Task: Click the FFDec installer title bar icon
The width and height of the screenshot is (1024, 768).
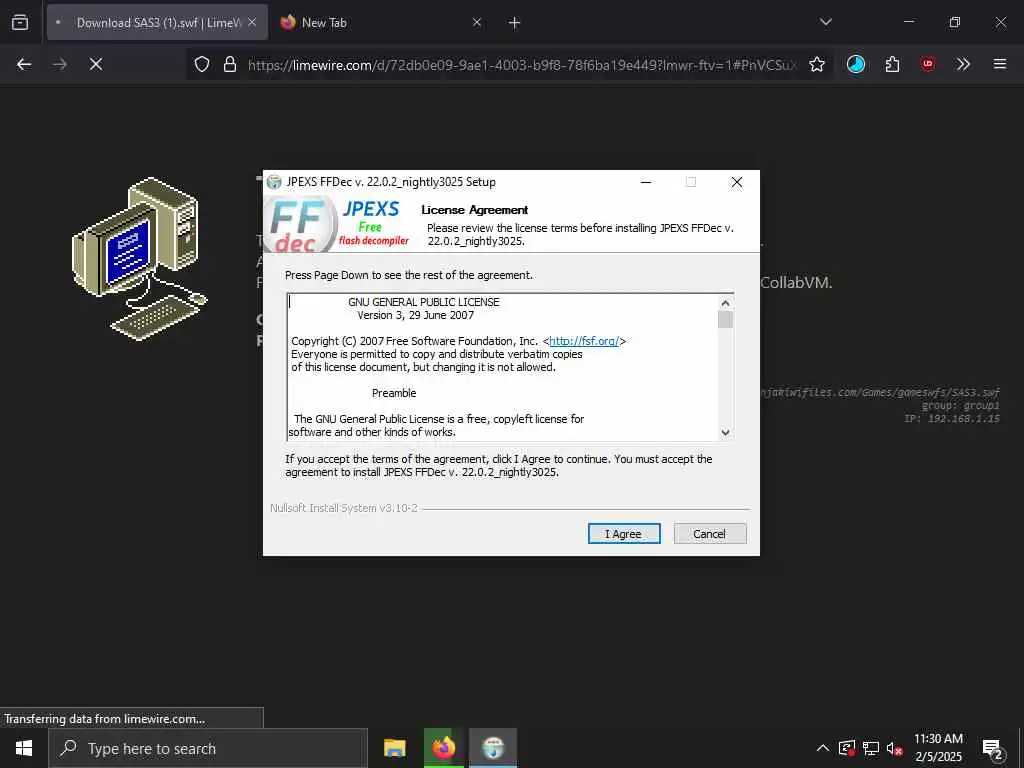Action: (x=274, y=182)
